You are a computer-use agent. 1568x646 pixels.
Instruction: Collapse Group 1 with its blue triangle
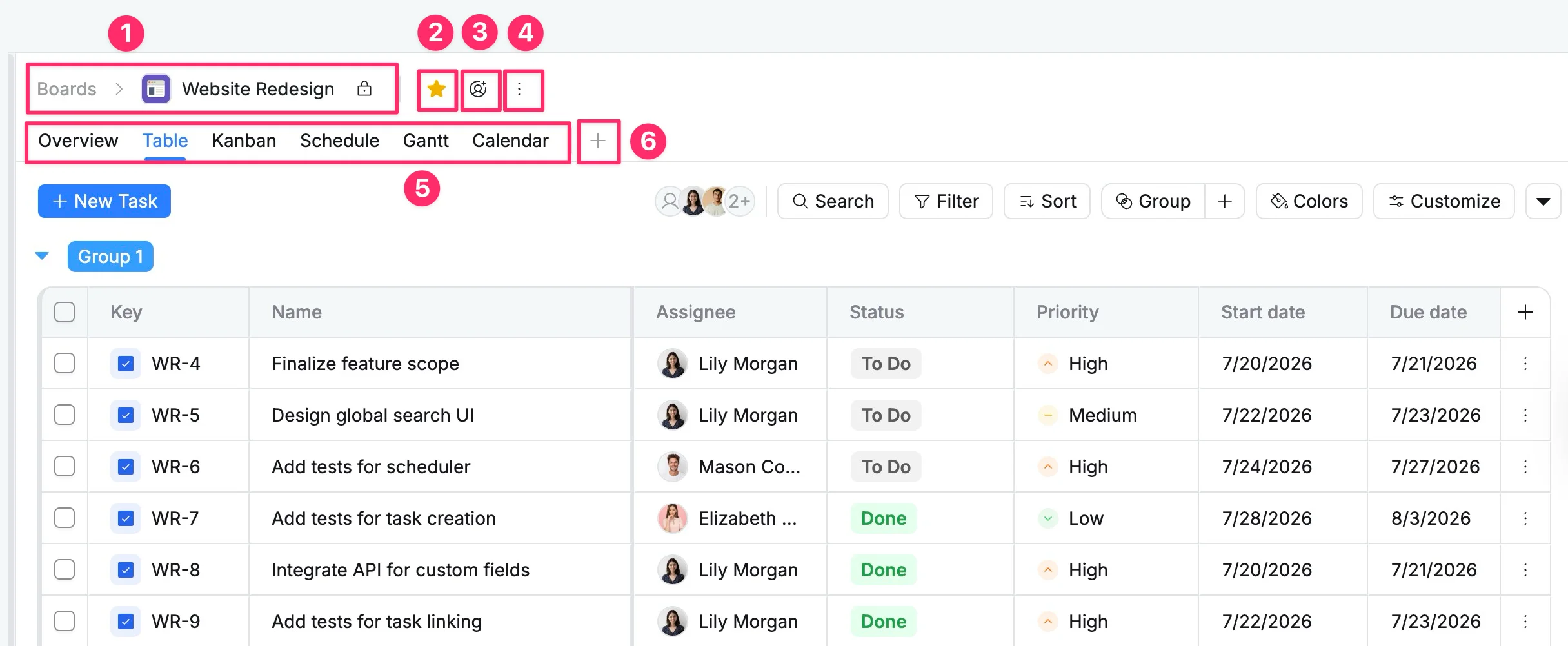click(42, 256)
